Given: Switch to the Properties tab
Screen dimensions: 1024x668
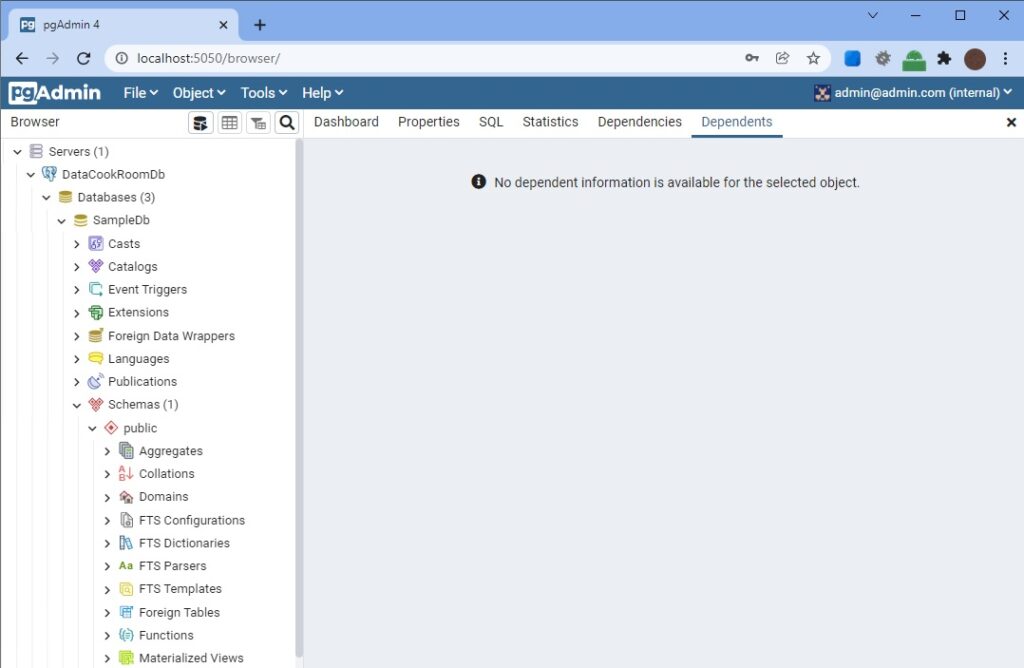Looking at the screenshot, I should (428, 122).
